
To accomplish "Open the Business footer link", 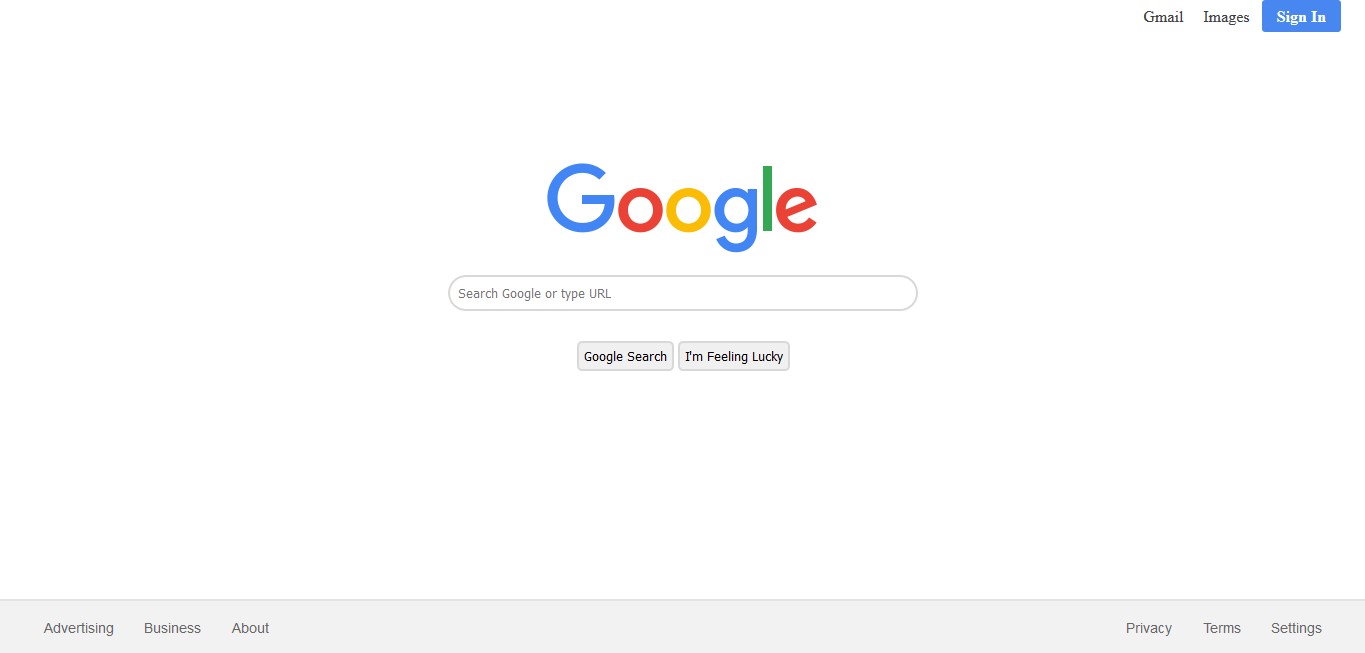I will click(172, 628).
